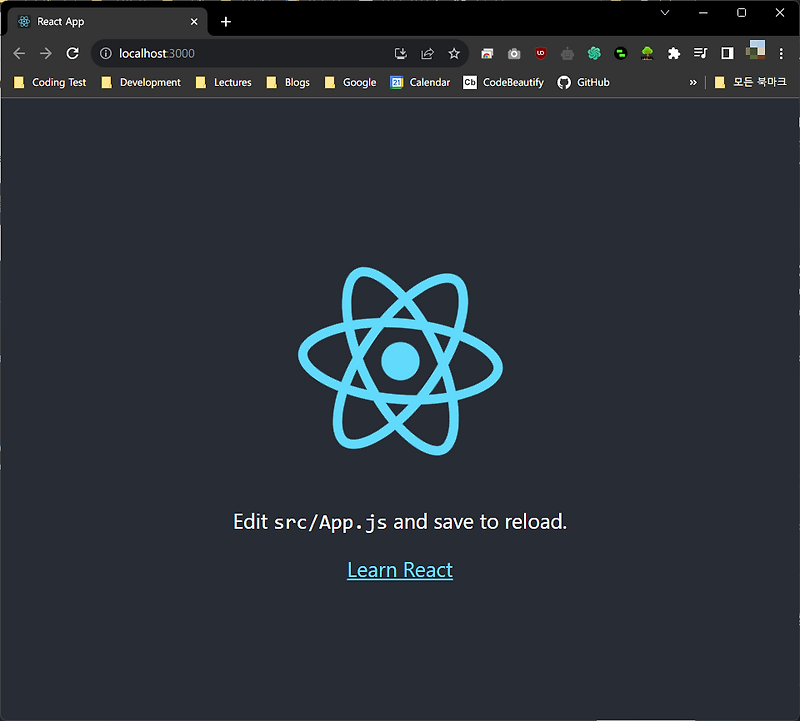Image resolution: width=800 pixels, height=721 pixels.
Task: Open the Coding Test bookmarks folder
Action: click(x=50, y=82)
